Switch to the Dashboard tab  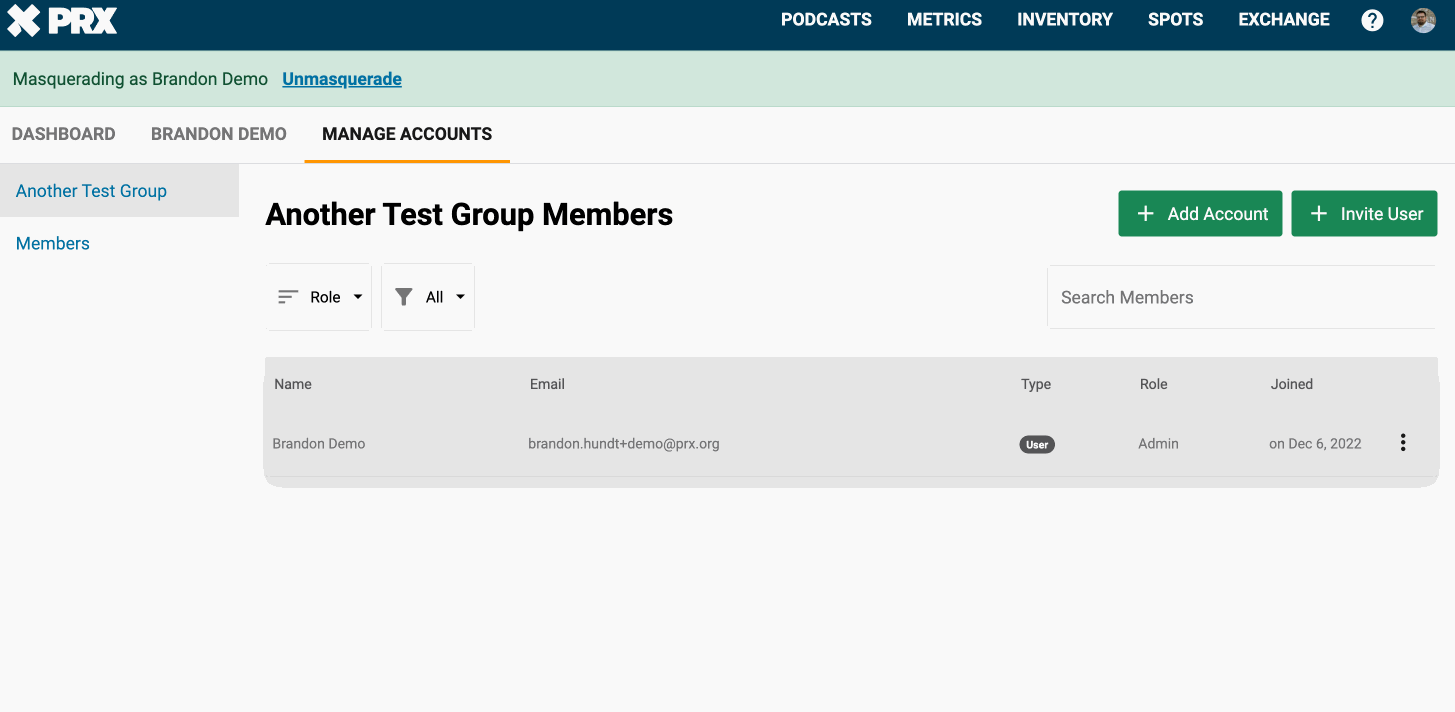point(63,133)
